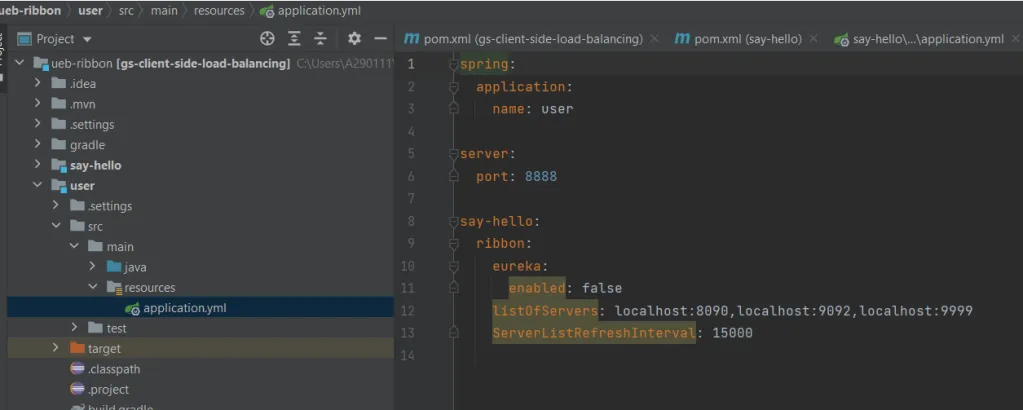Click the Spring icon on say-hello application.yml tab
This screenshot has height=410, width=1023.
click(842, 40)
